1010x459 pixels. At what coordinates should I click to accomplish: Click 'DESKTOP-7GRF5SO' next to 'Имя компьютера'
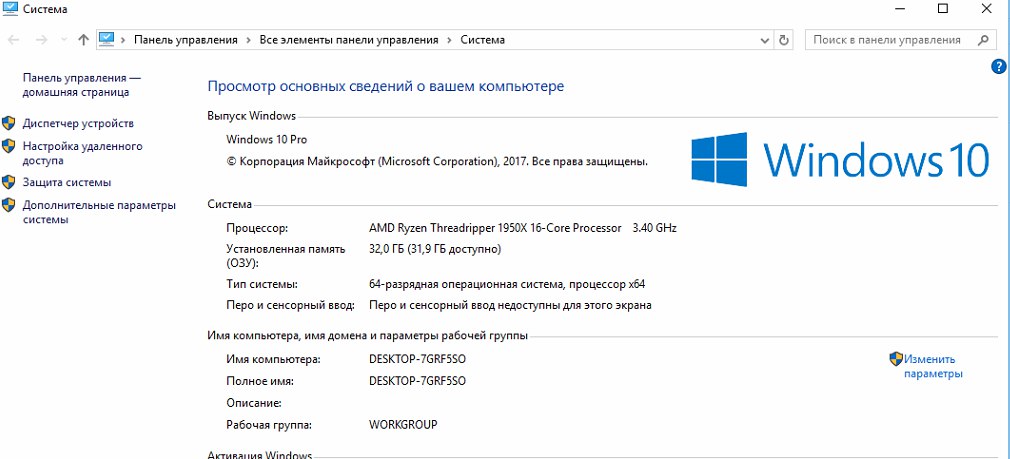coord(417,359)
